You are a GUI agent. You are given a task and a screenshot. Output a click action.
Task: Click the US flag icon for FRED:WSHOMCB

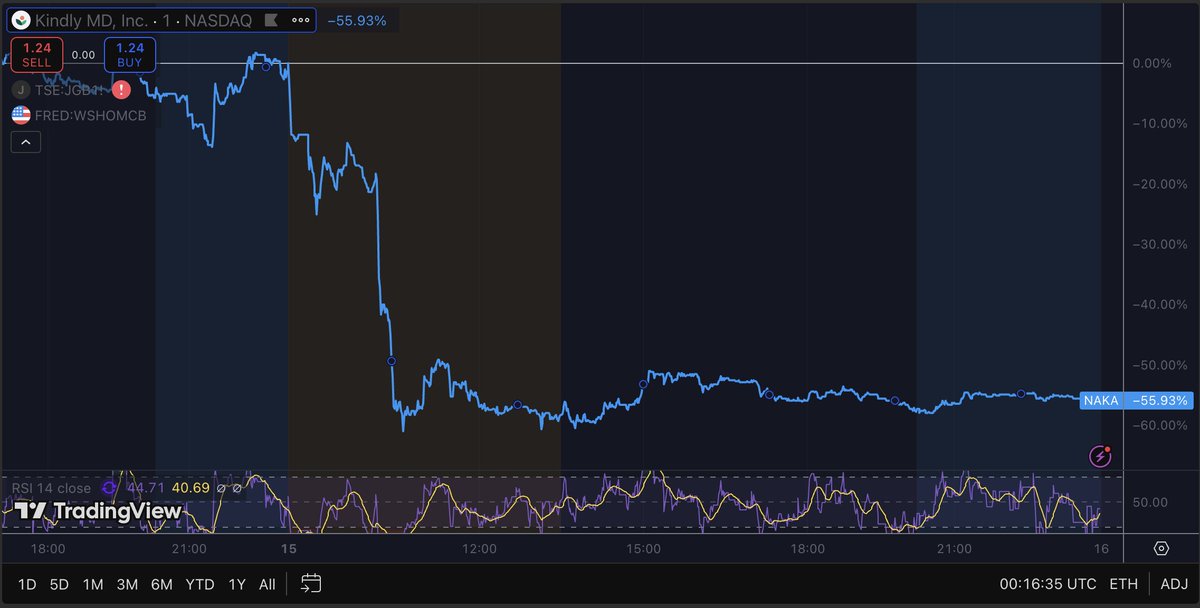tap(21, 115)
